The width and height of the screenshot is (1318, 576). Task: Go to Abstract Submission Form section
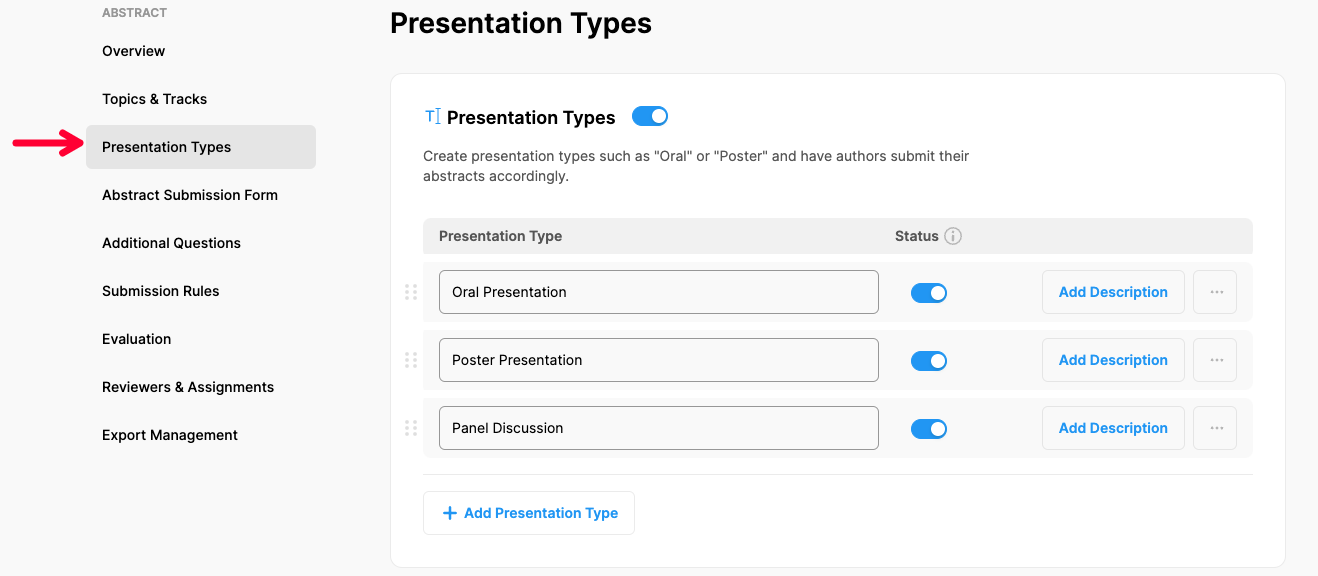point(190,195)
